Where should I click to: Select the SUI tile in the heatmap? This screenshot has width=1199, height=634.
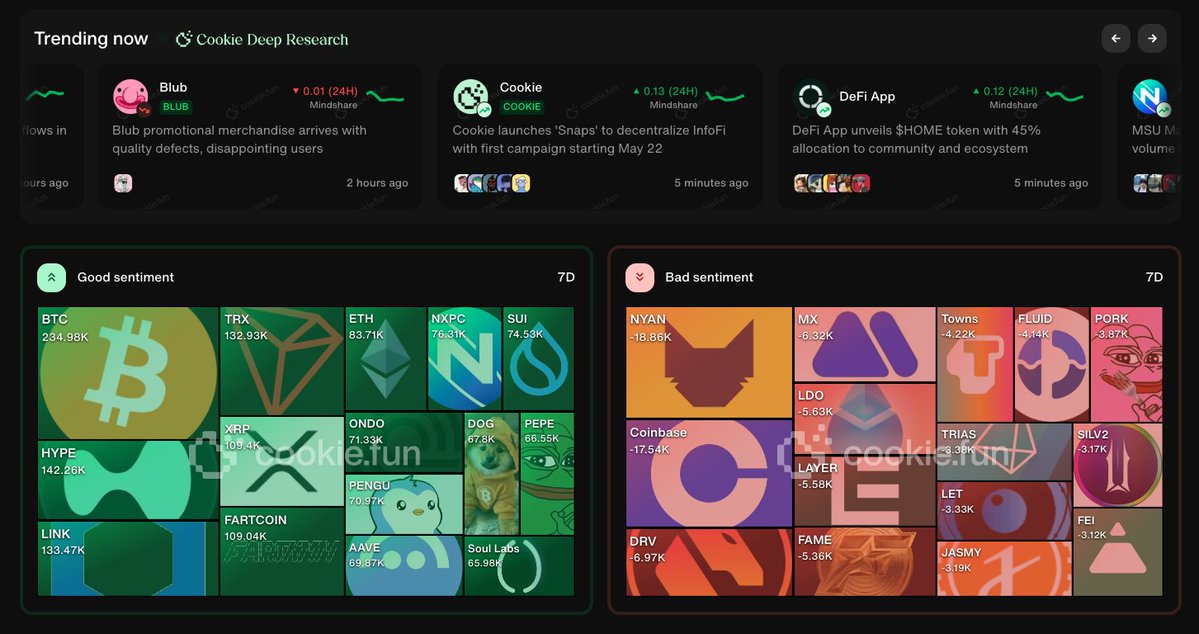pos(538,359)
